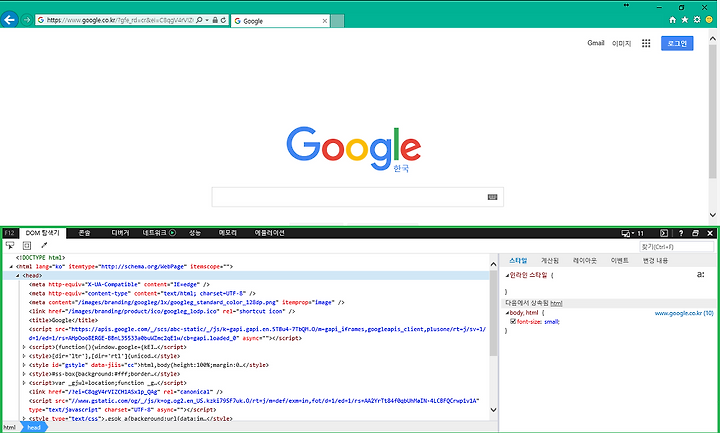Image resolution: width=720 pixels, height=433 pixels.
Task: Click the refresh icon in address bar
Action: click(x=223, y=20)
